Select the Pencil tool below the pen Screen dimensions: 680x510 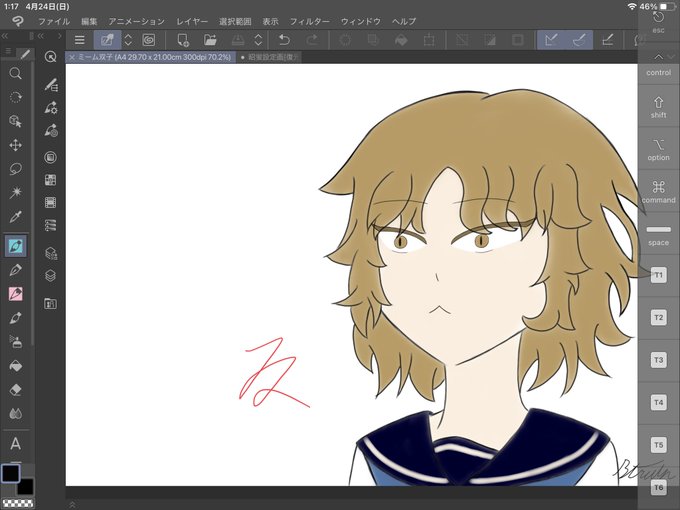(16, 270)
